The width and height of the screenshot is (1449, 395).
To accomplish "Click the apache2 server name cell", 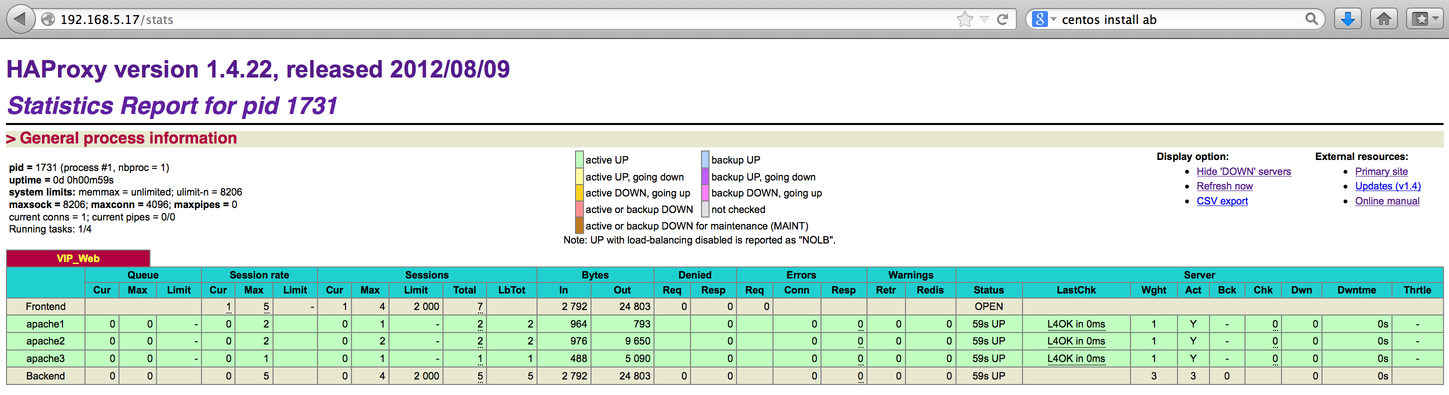I will (x=46, y=341).
